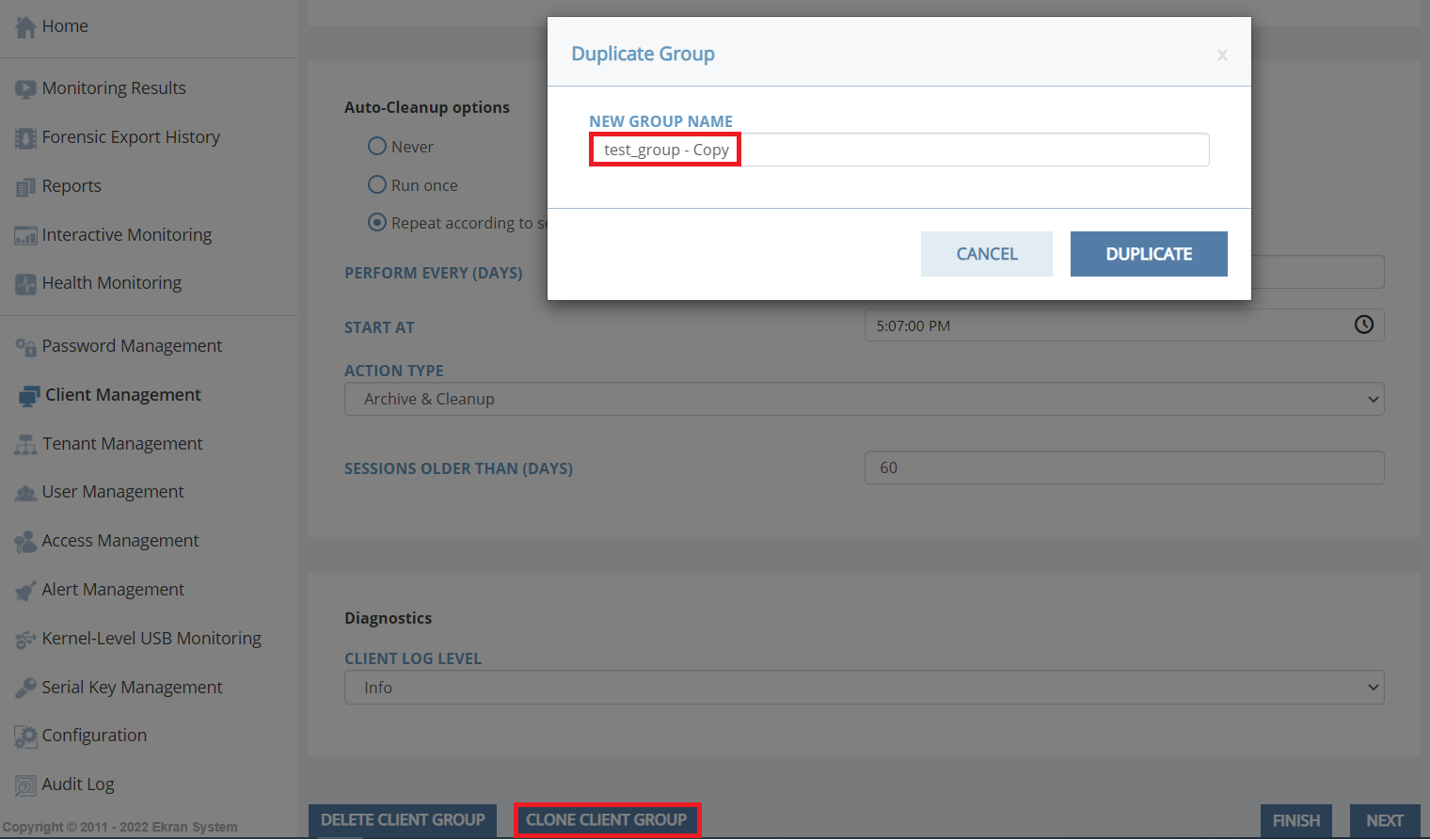Click the Health Monitoring icon
1430x840 pixels.
(x=25, y=284)
